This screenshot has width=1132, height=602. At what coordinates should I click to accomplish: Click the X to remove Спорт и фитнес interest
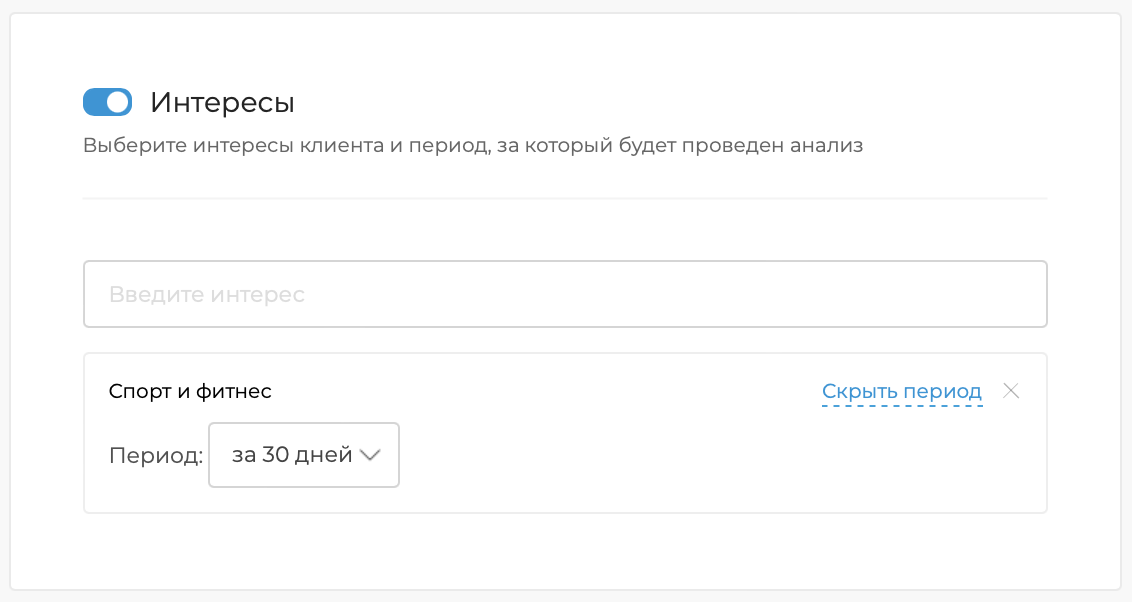coord(1010,391)
